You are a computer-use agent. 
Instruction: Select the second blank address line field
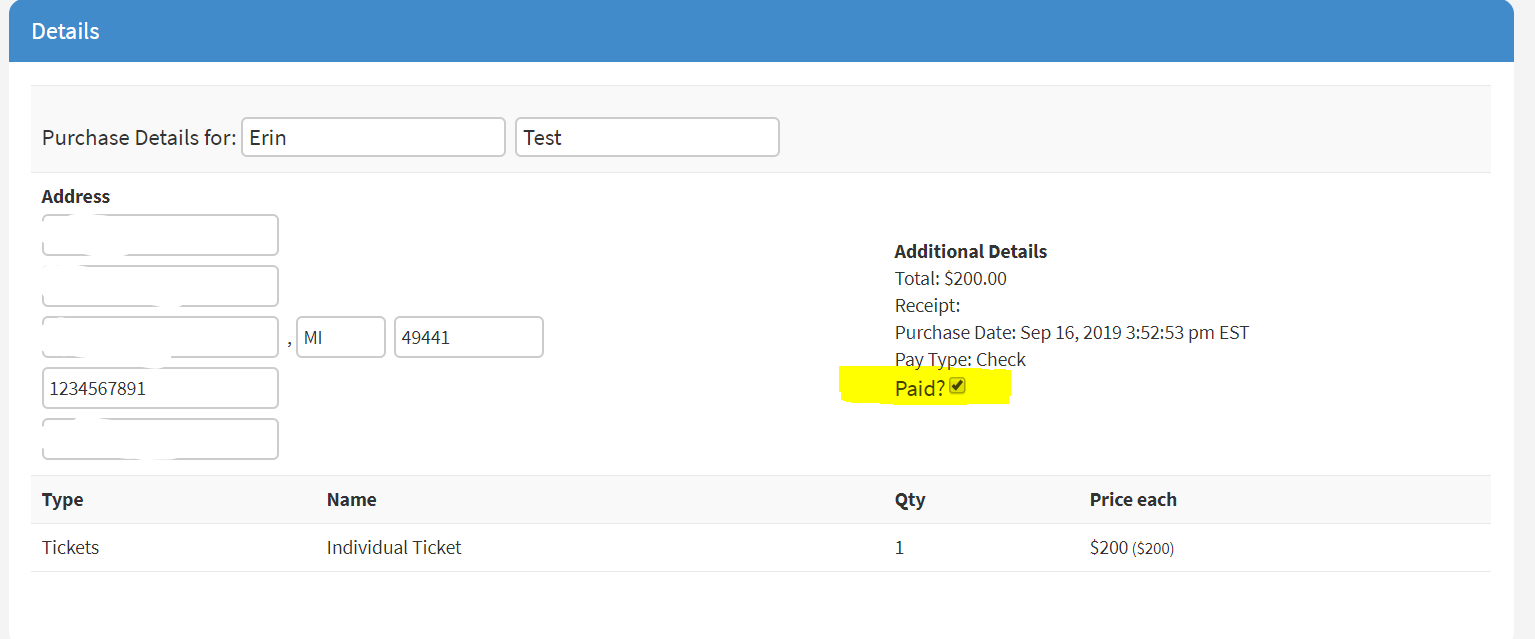click(160, 287)
